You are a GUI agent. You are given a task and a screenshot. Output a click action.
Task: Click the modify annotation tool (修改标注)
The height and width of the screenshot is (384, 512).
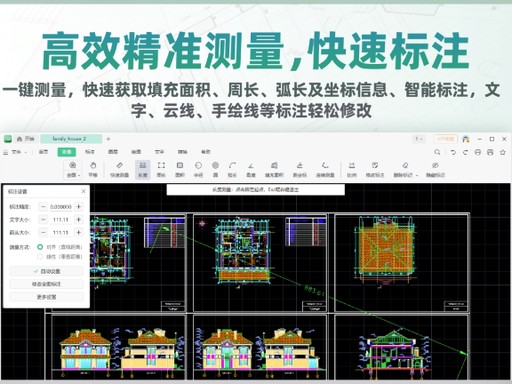[x=375, y=169]
